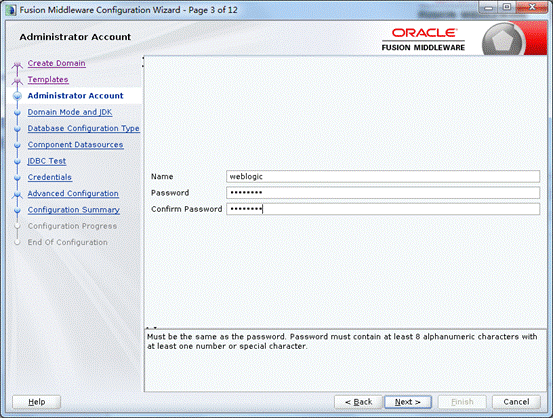Viewport: 553px width, 418px height.
Task: Go to the Templates step
Action: [48, 79]
